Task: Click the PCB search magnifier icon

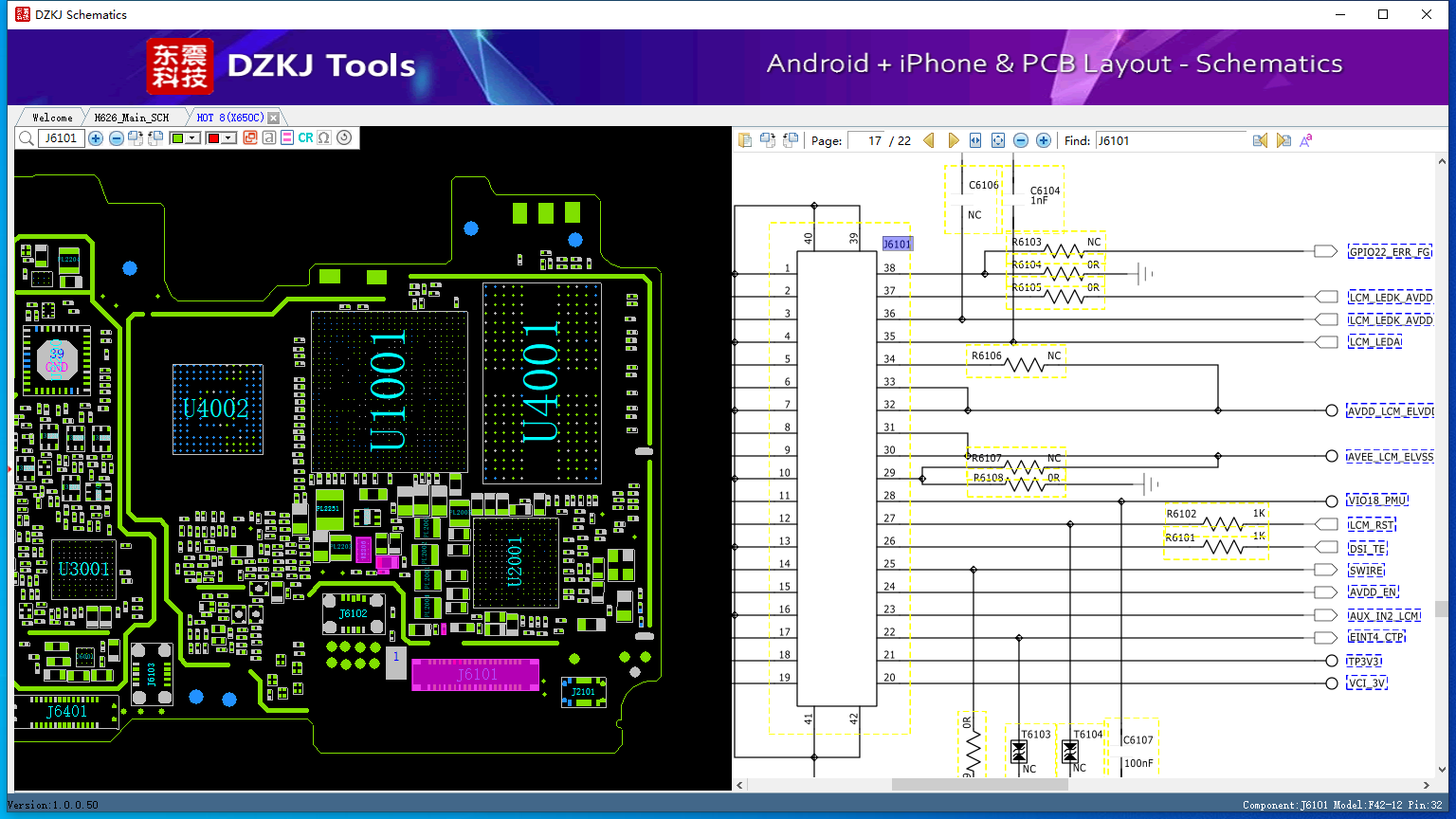Action: click(26, 138)
